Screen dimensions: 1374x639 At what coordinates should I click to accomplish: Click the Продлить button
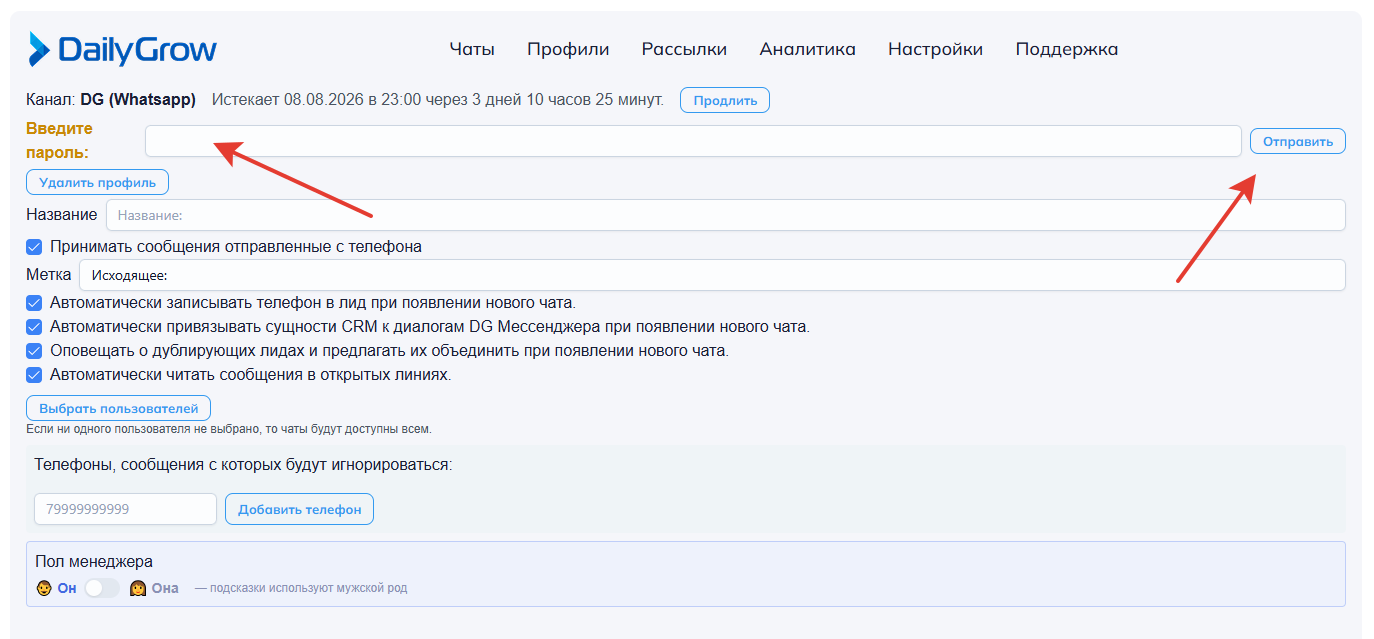pyautogui.click(x=725, y=100)
